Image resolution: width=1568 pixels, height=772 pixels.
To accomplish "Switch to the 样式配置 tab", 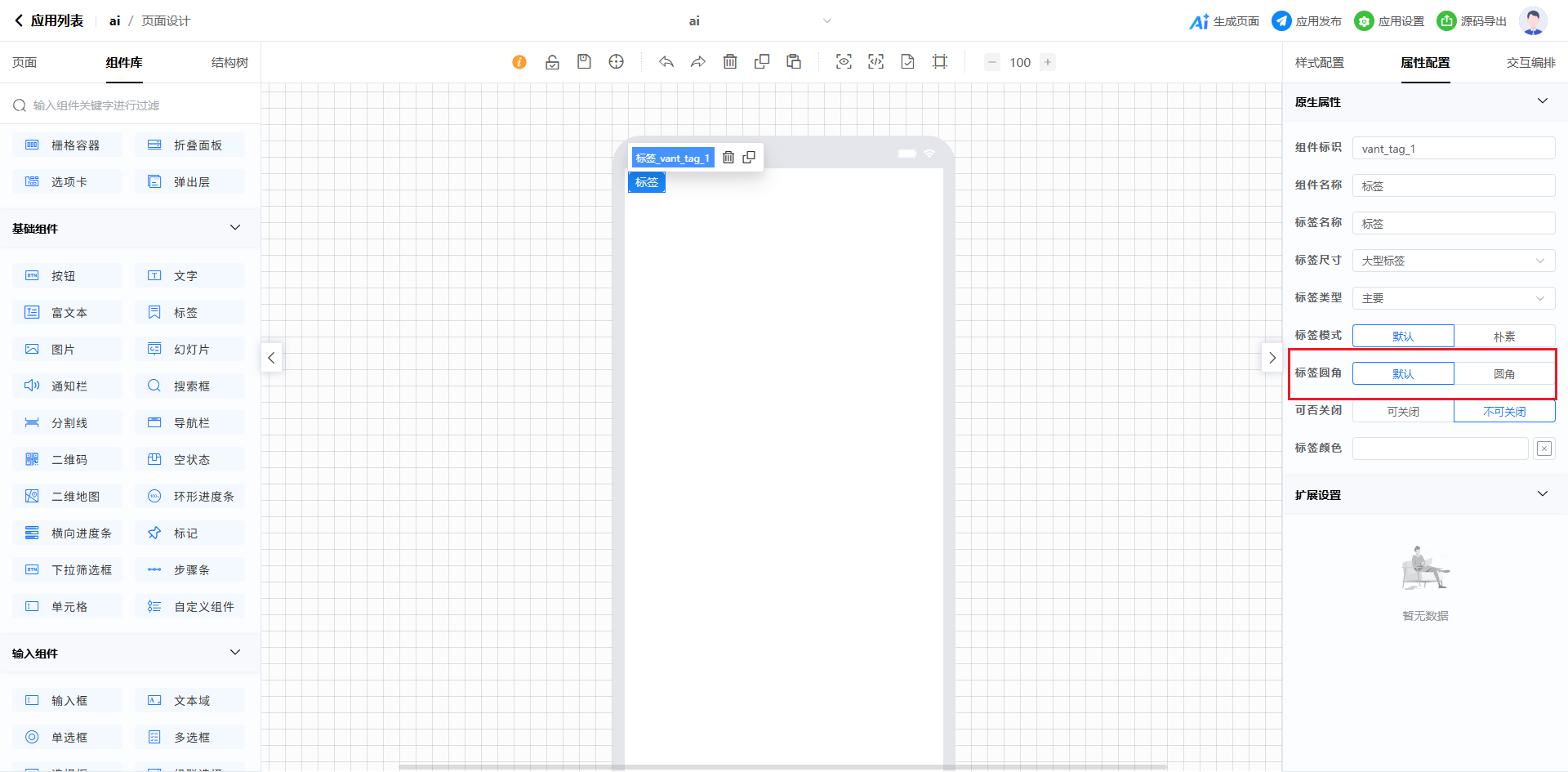I will (1319, 63).
